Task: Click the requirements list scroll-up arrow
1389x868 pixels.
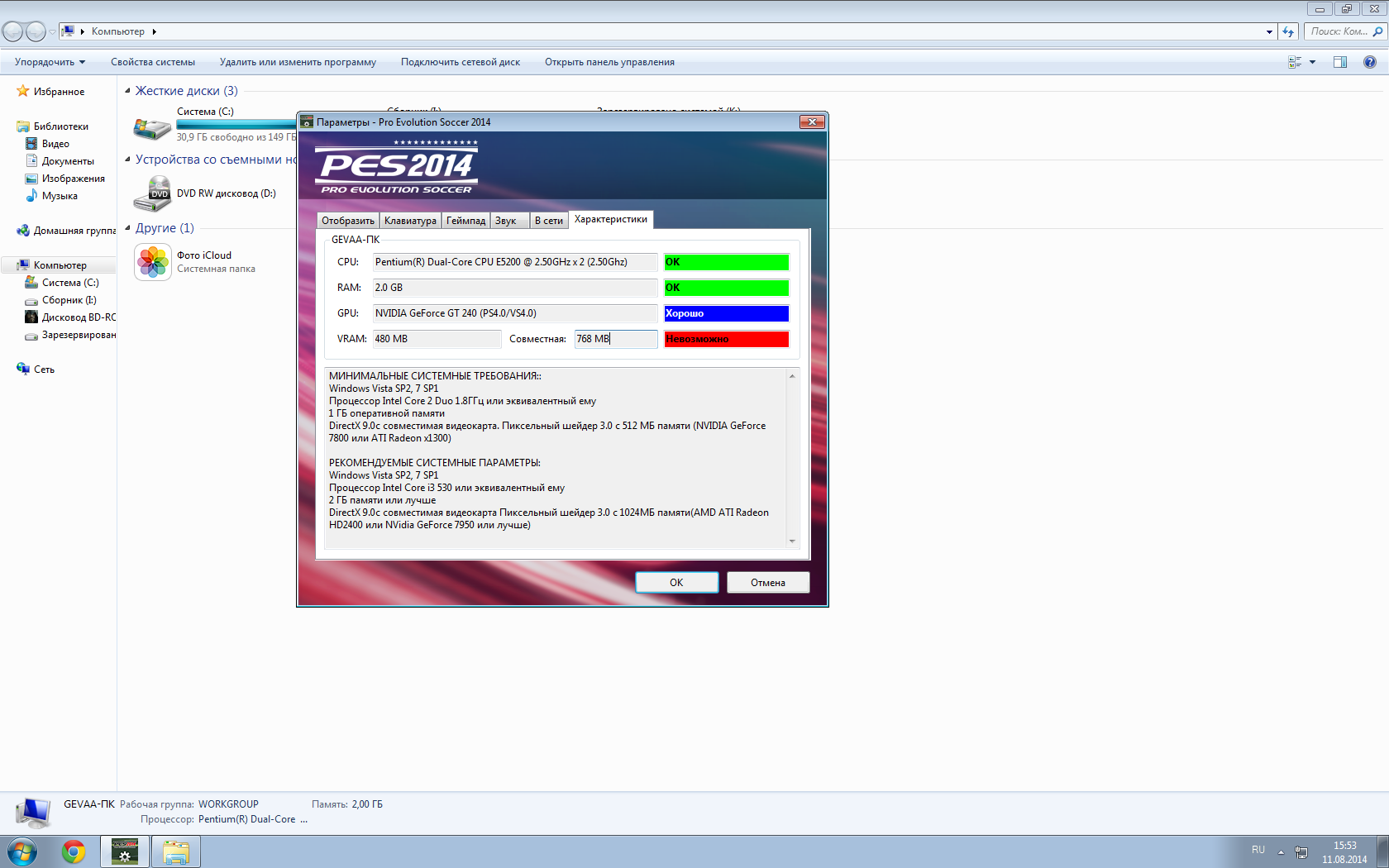Action: coord(792,376)
